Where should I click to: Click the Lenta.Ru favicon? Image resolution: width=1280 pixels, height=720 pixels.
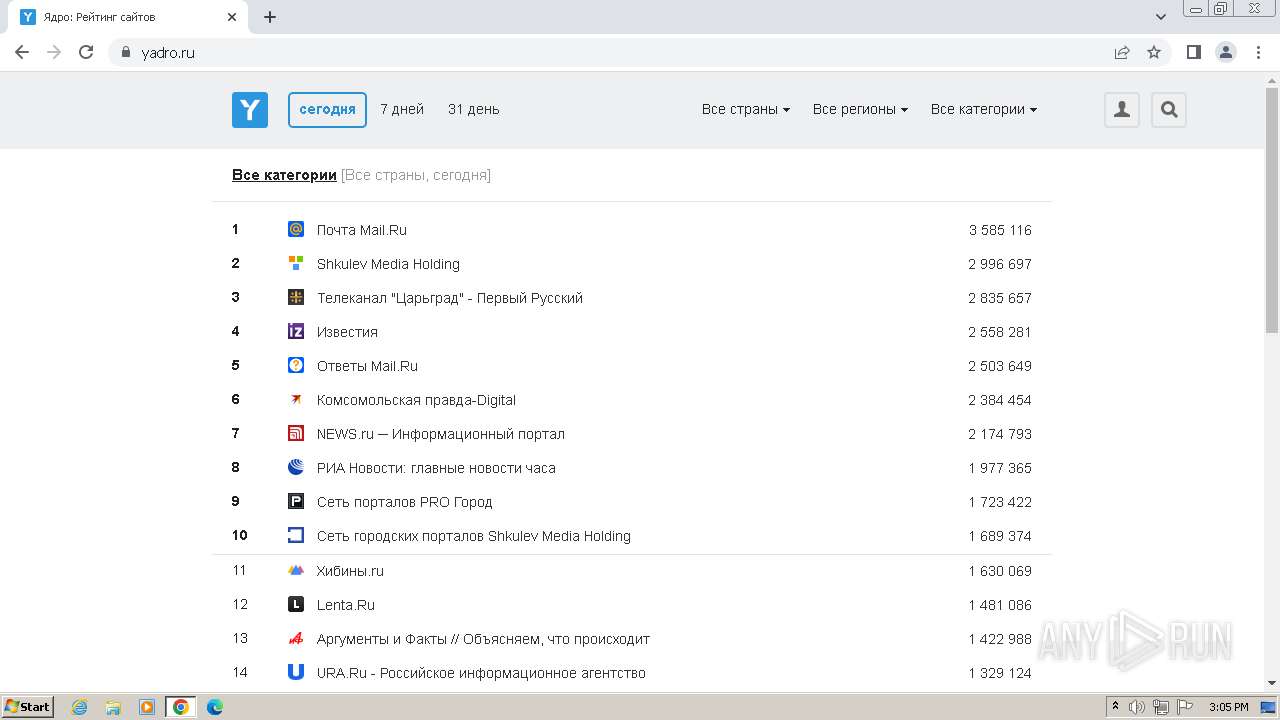tap(296, 605)
